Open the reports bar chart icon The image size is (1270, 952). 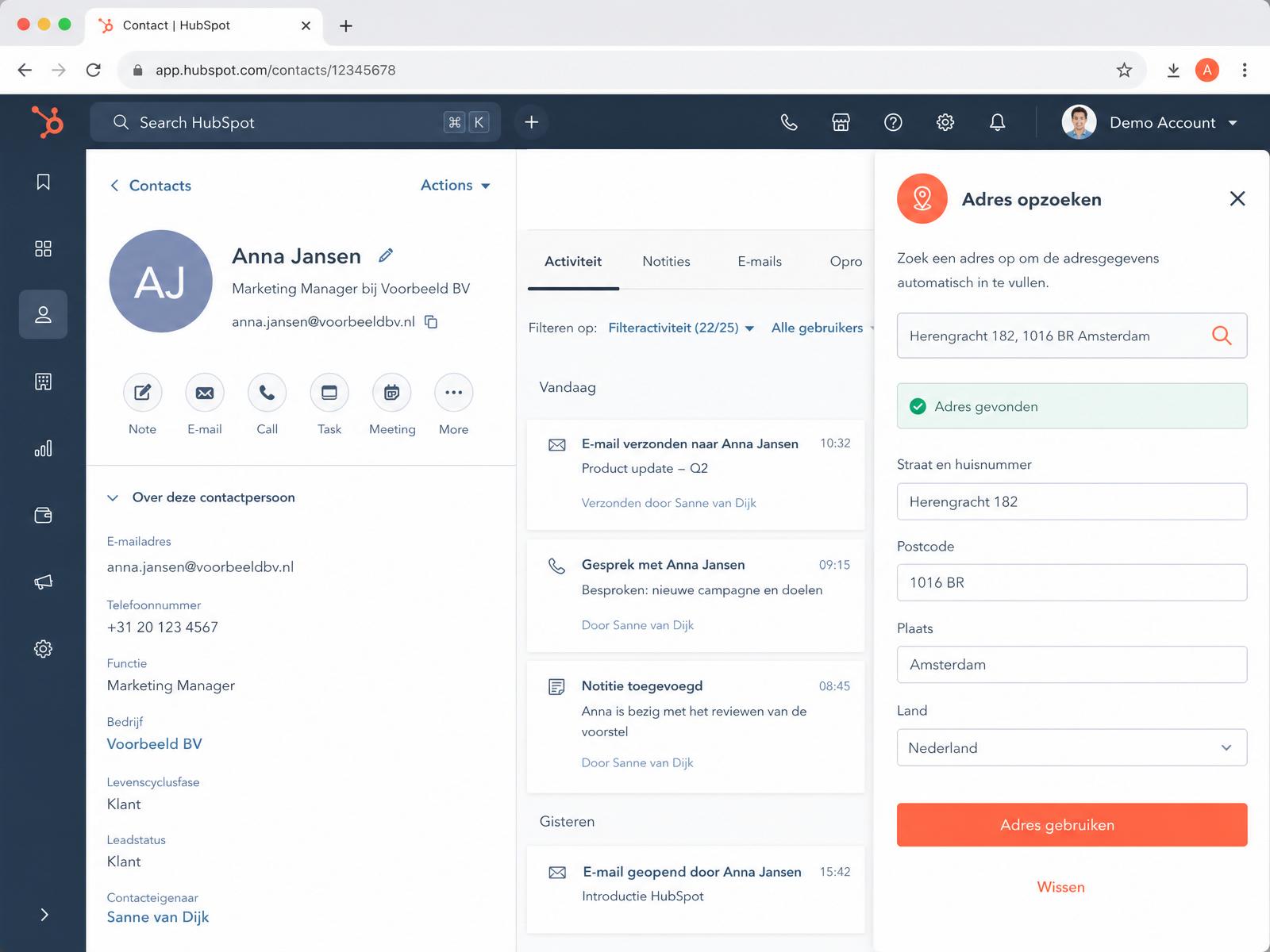pyautogui.click(x=44, y=448)
